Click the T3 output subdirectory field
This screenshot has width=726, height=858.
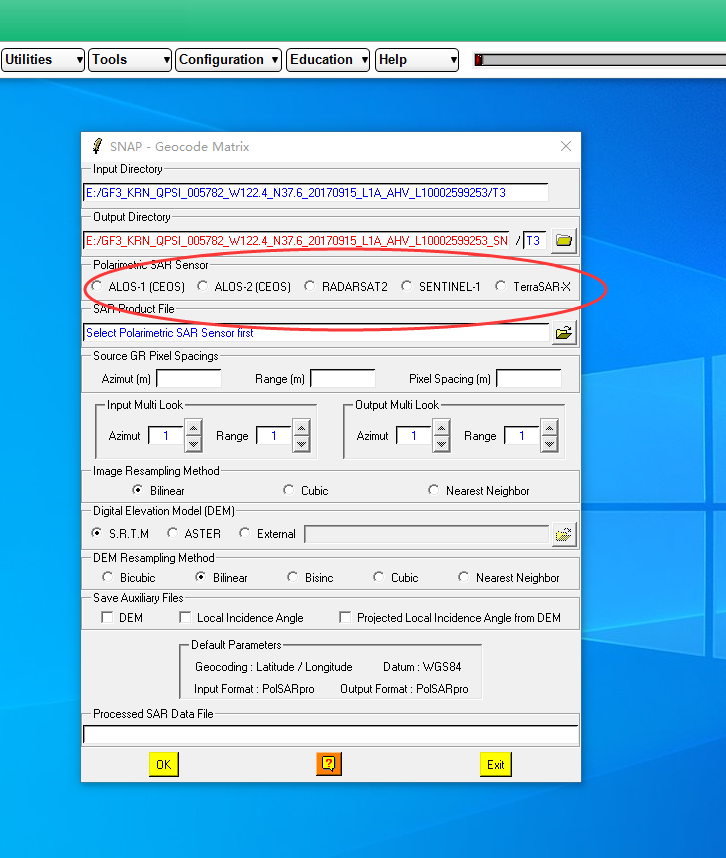(x=535, y=240)
